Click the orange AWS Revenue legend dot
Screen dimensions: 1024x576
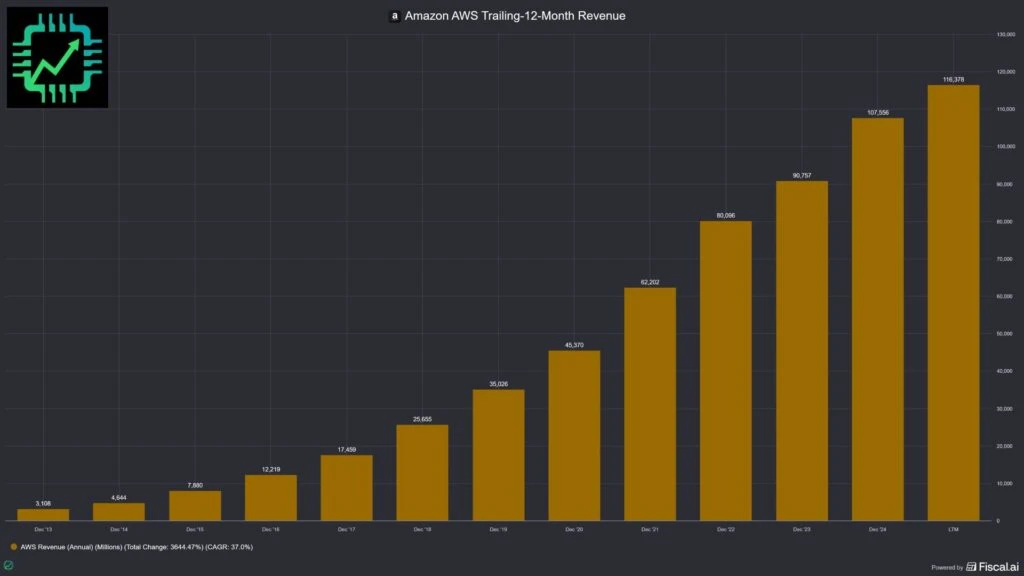(x=12, y=547)
